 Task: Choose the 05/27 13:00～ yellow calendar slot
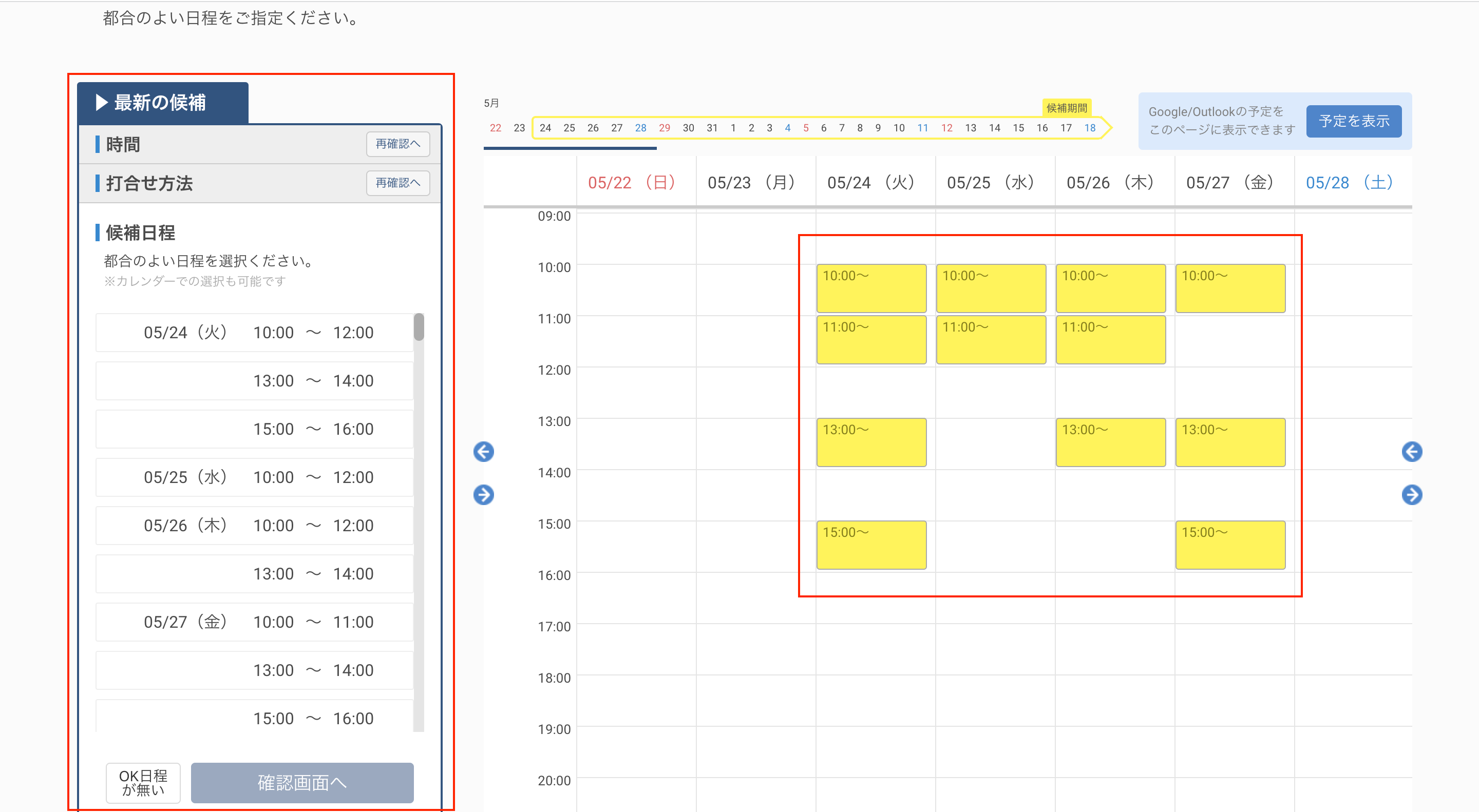(1230, 442)
